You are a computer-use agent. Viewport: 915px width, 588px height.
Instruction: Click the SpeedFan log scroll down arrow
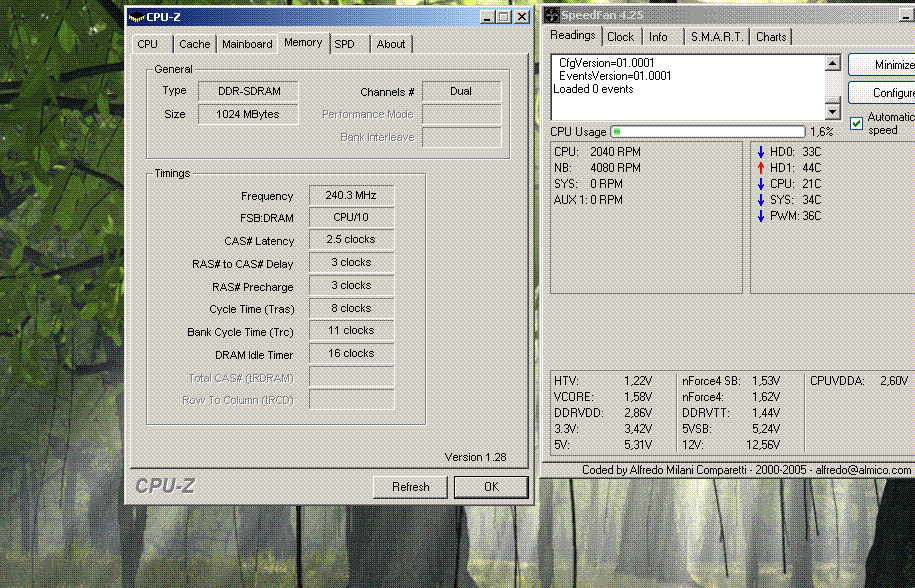pyautogui.click(x=833, y=111)
